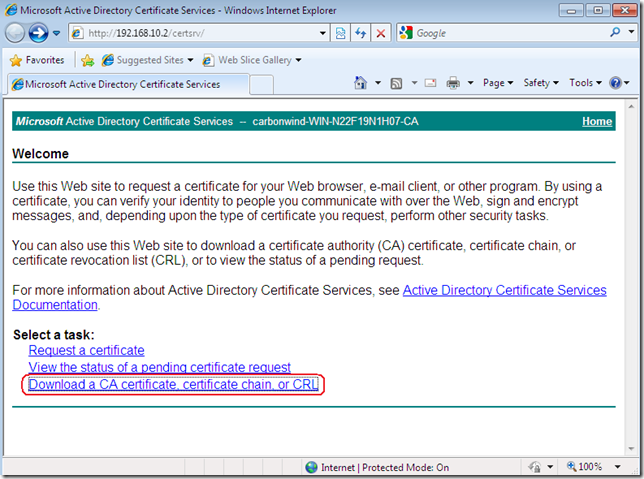Click the magnifying glass search icon
This screenshot has height=479, width=644.
click(615, 32)
